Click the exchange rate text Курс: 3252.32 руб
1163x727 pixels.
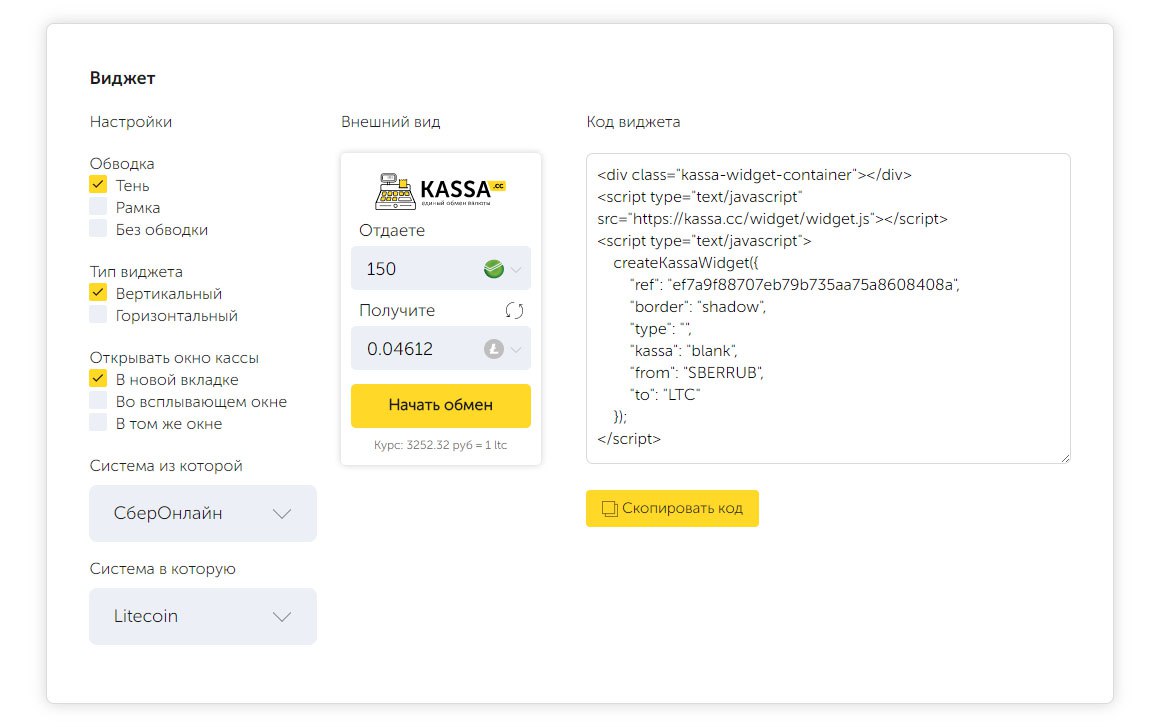click(x=441, y=445)
